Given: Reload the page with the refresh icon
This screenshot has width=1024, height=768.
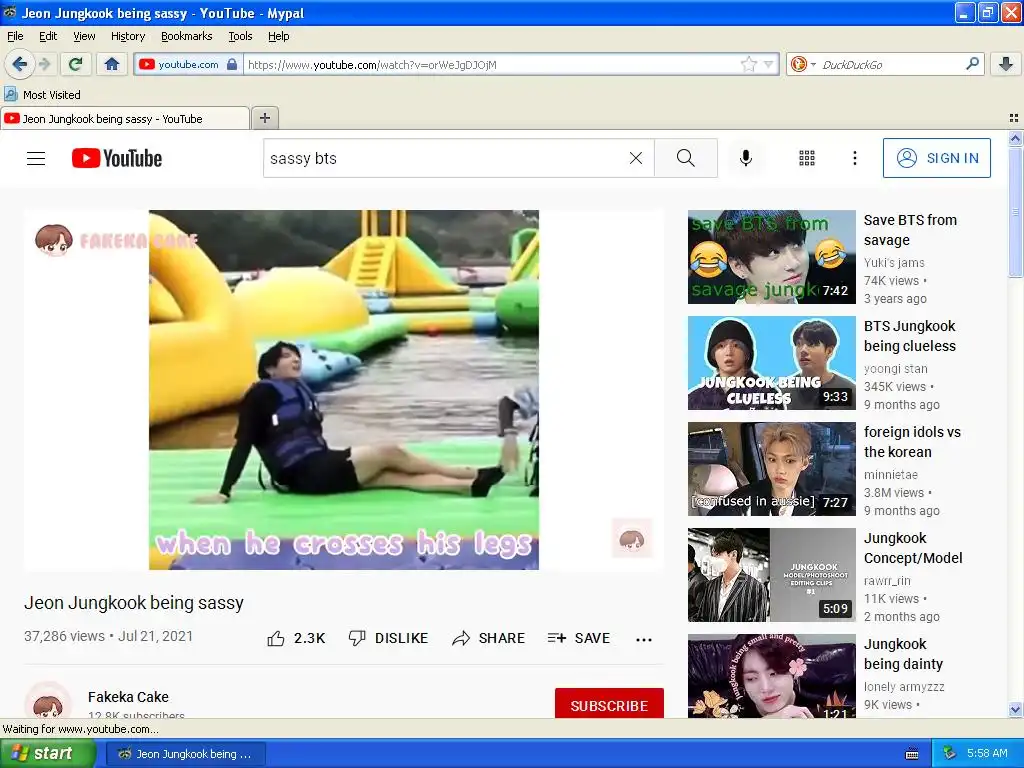Looking at the screenshot, I should [75, 64].
